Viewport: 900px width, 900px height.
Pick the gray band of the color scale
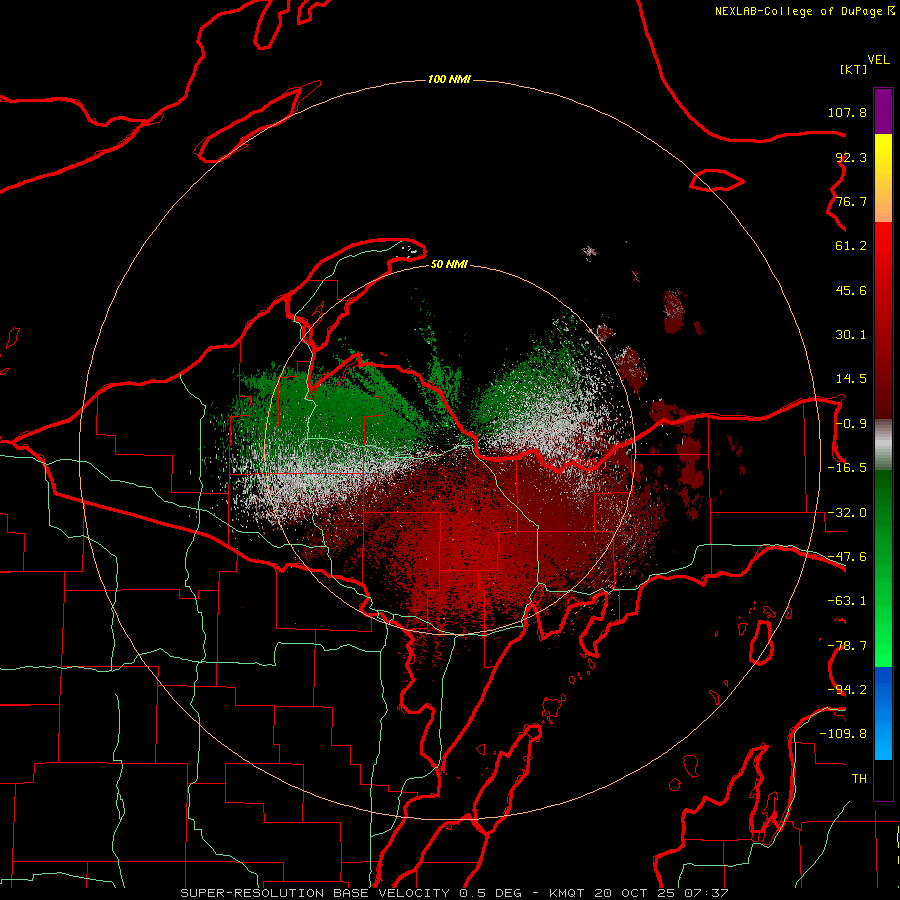(x=883, y=445)
